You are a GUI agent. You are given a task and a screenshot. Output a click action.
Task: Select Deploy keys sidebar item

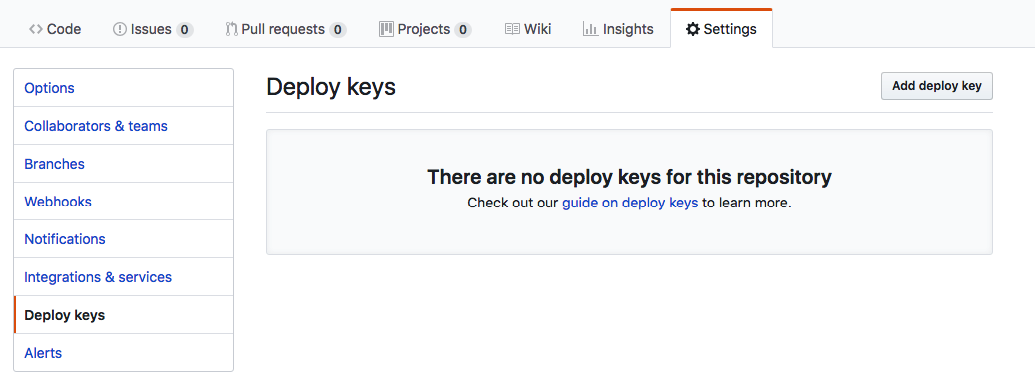[x=123, y=315]
